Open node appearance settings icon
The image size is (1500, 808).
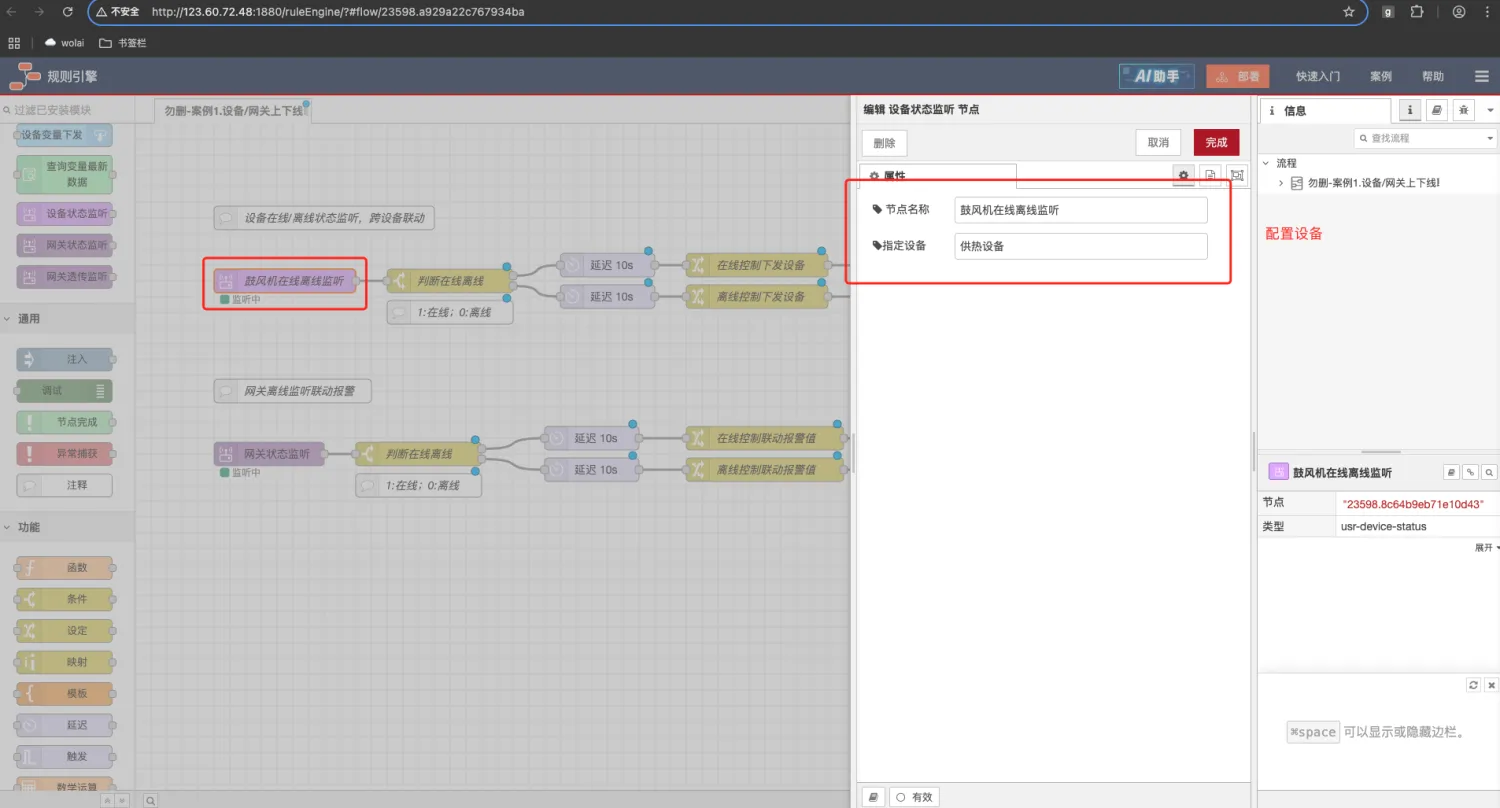pos(1237,175)
